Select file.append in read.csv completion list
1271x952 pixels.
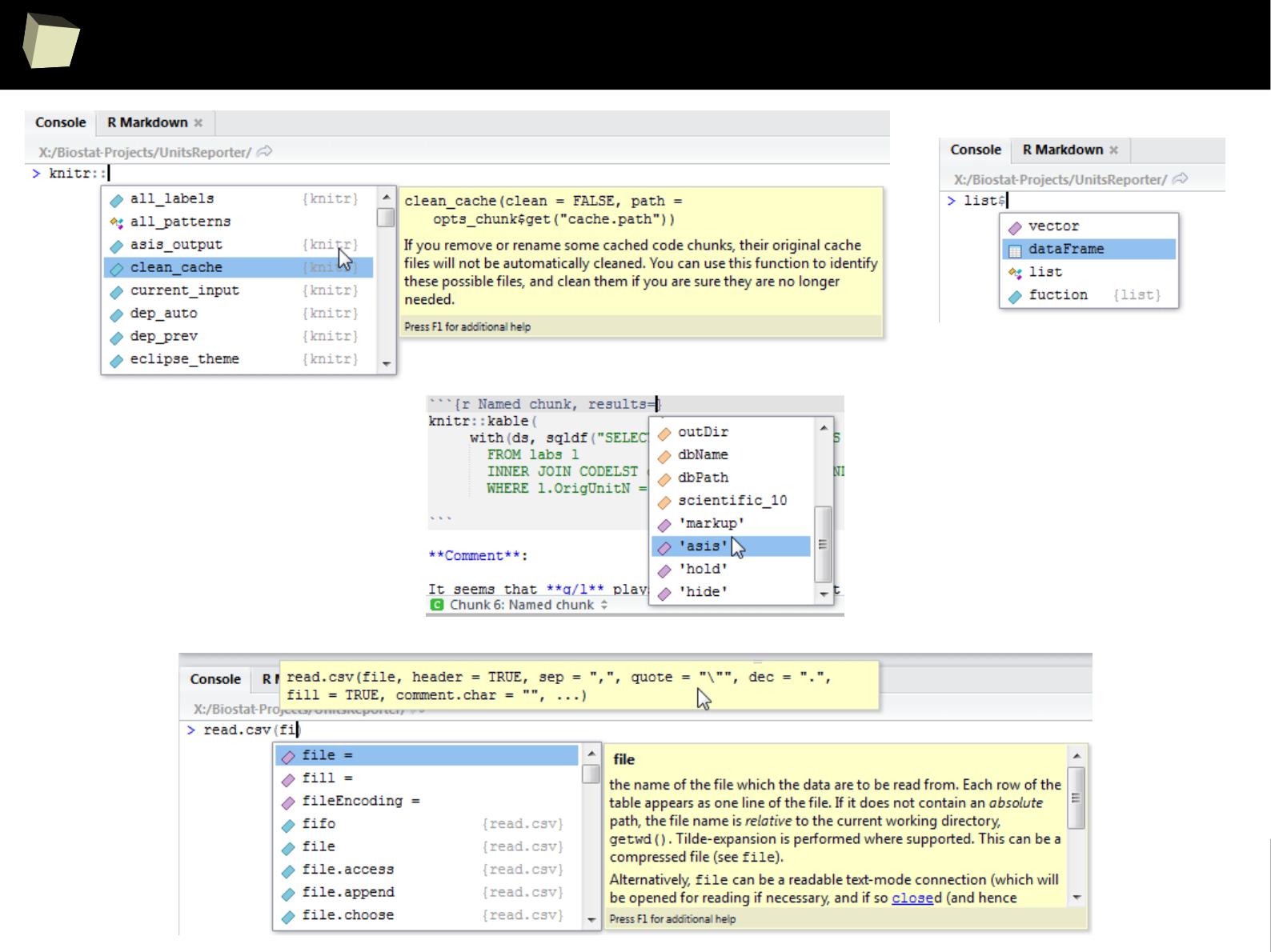[x=427, y=893]
